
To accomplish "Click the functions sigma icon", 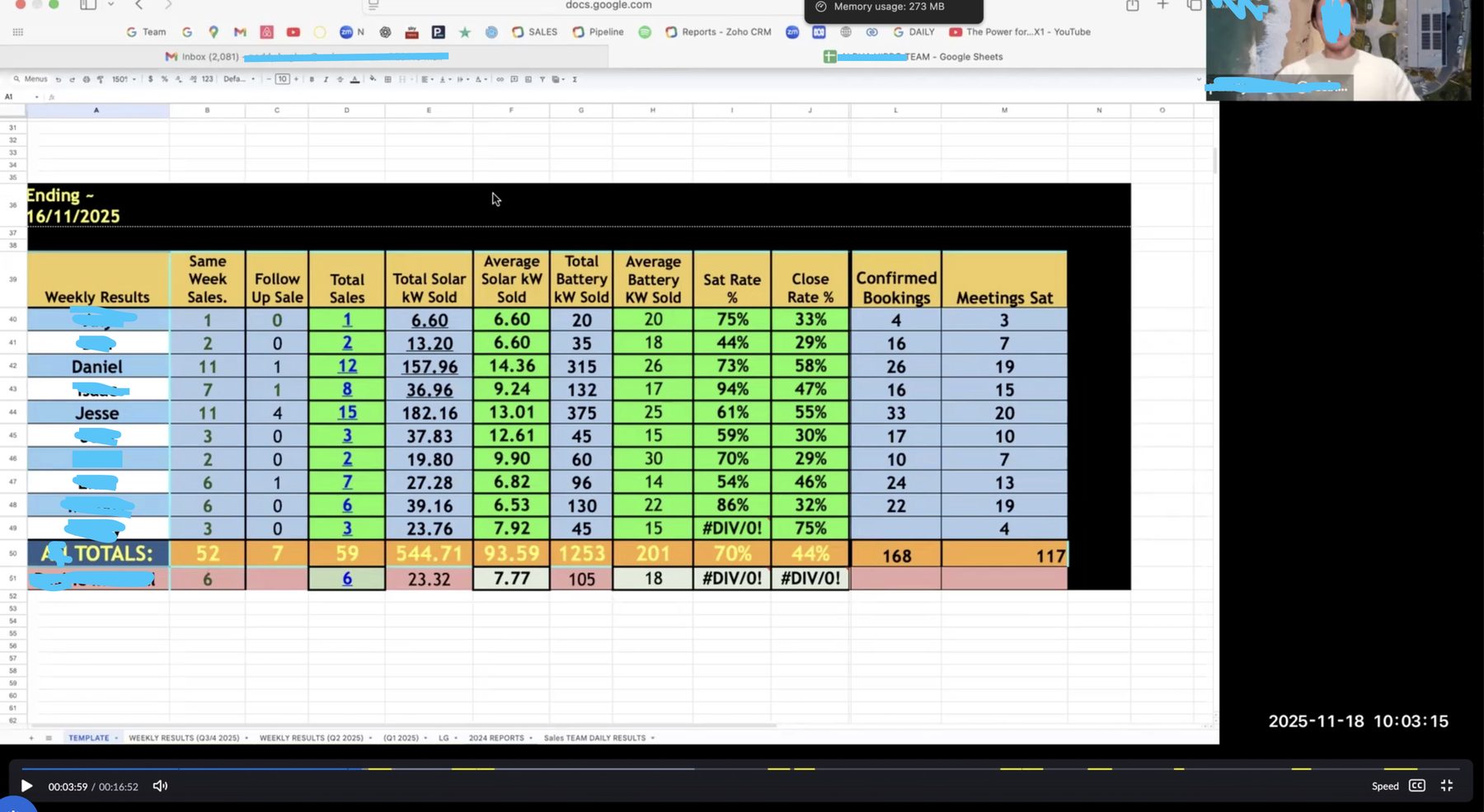I will coord(575,79).
